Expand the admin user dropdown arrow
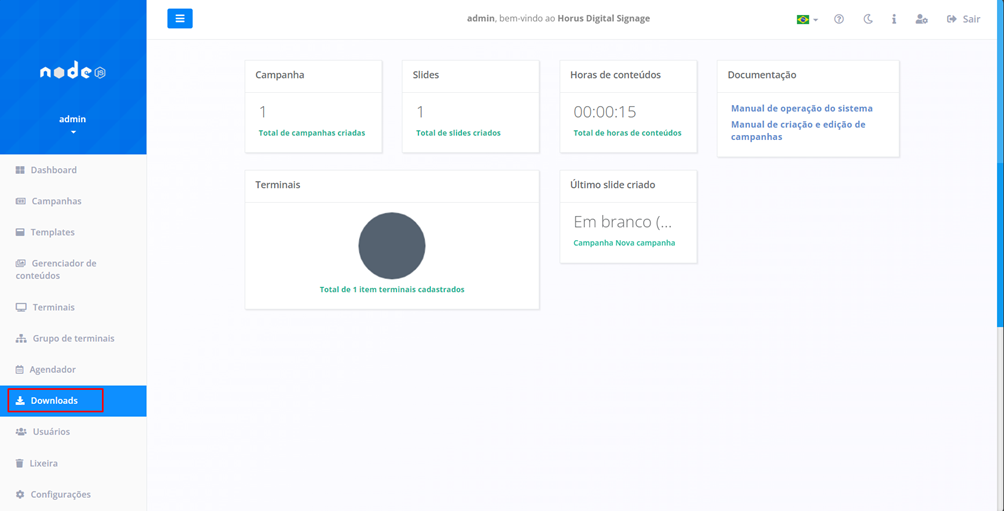This screenshot has height=511, width=1004. point(73,132)
